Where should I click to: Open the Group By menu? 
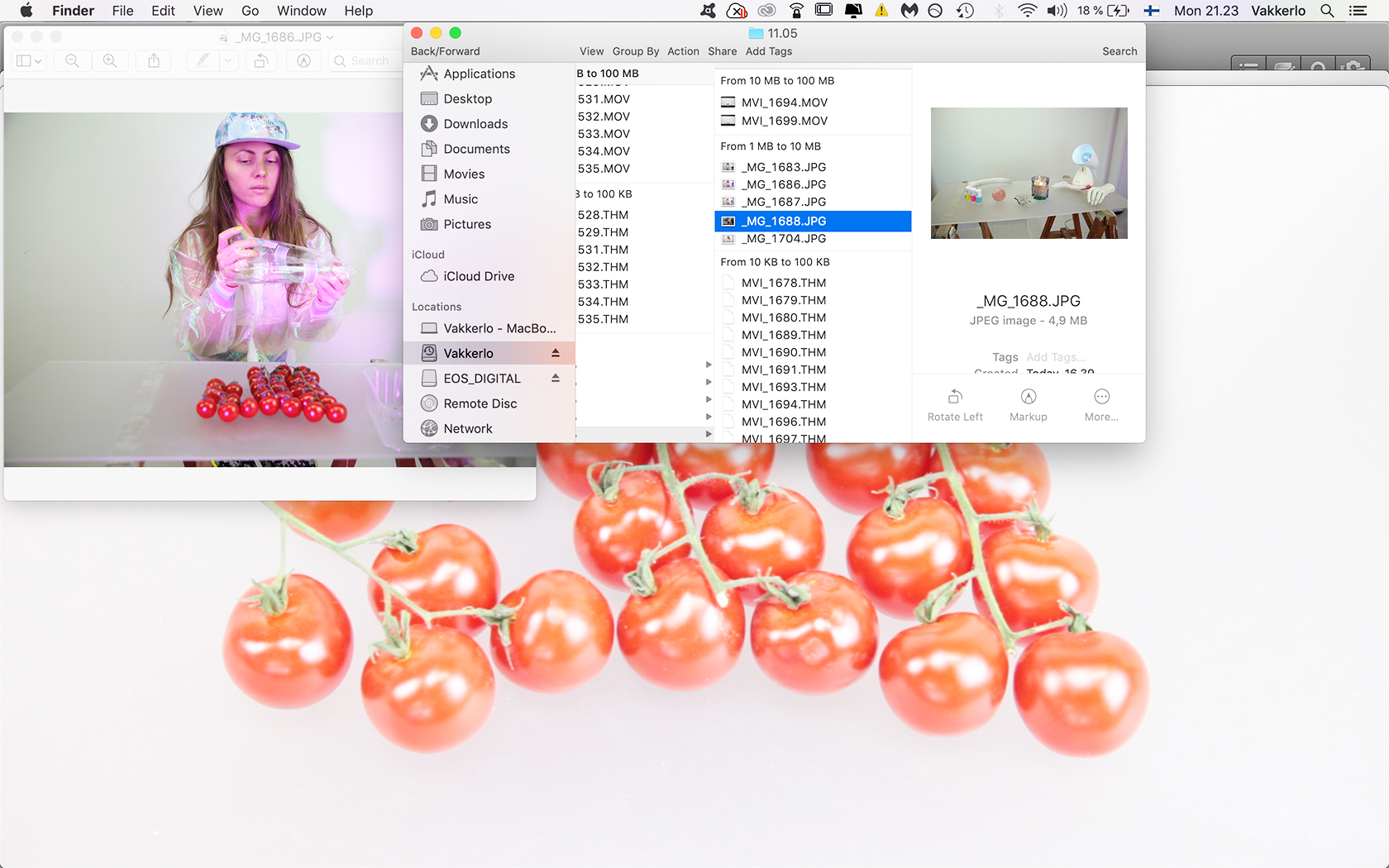pos(636,51)
